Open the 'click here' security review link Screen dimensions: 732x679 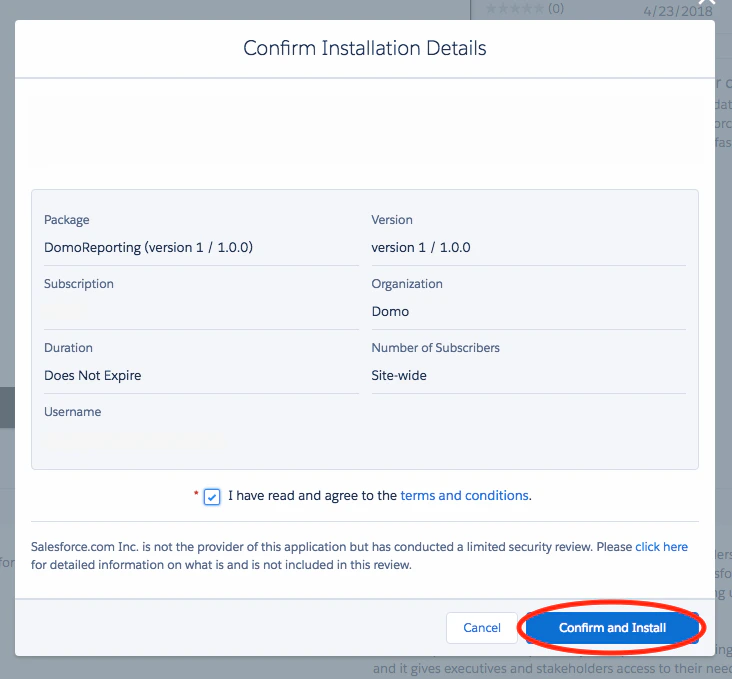[662, 547]
